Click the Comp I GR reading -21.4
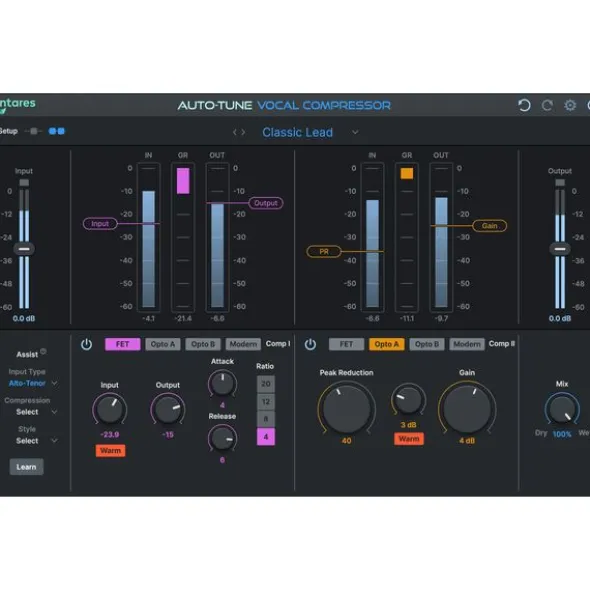Image resolution: width=590 pixels, height=591 pixels. coord(183,318)
